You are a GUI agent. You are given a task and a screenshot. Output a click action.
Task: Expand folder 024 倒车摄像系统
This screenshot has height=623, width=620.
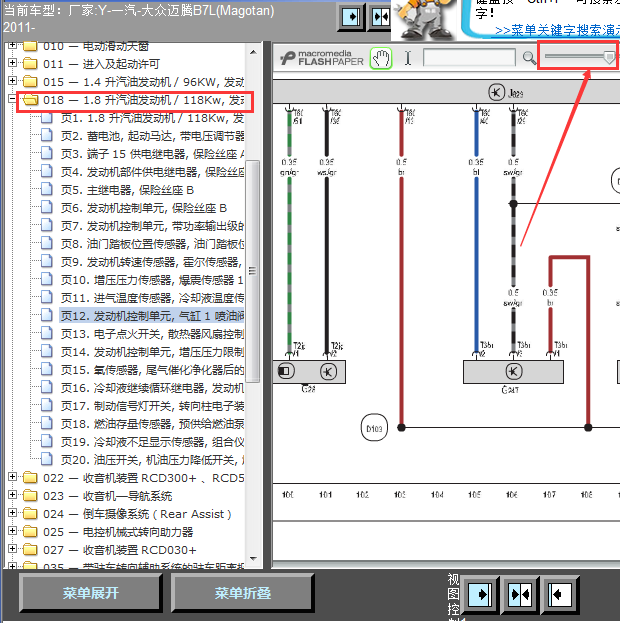pyautogui.click(x=12, y=513)
